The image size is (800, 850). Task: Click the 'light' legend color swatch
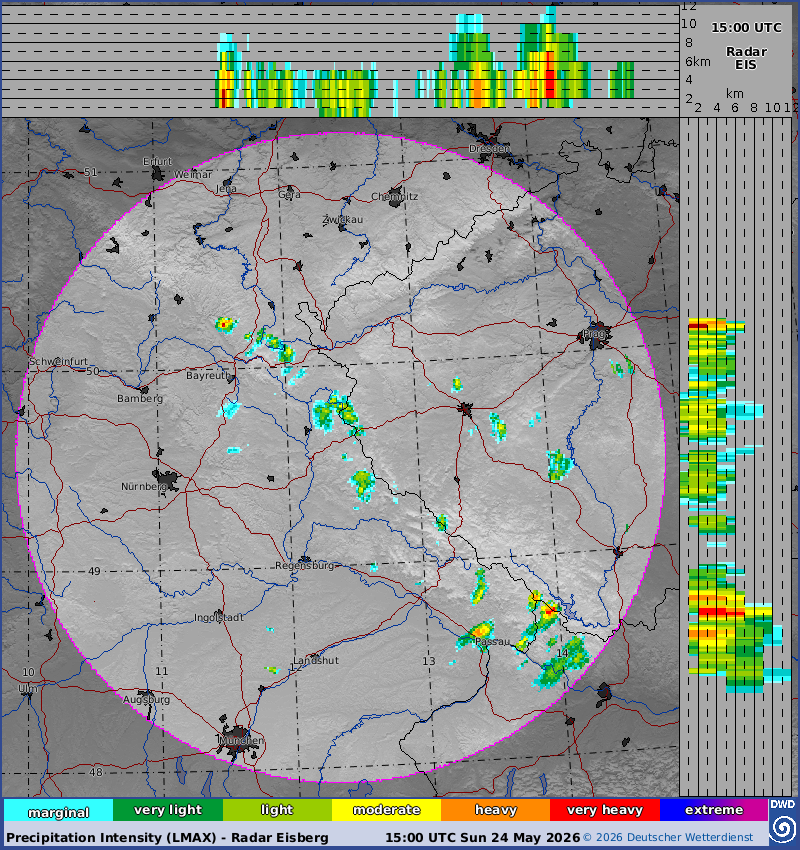277,811
